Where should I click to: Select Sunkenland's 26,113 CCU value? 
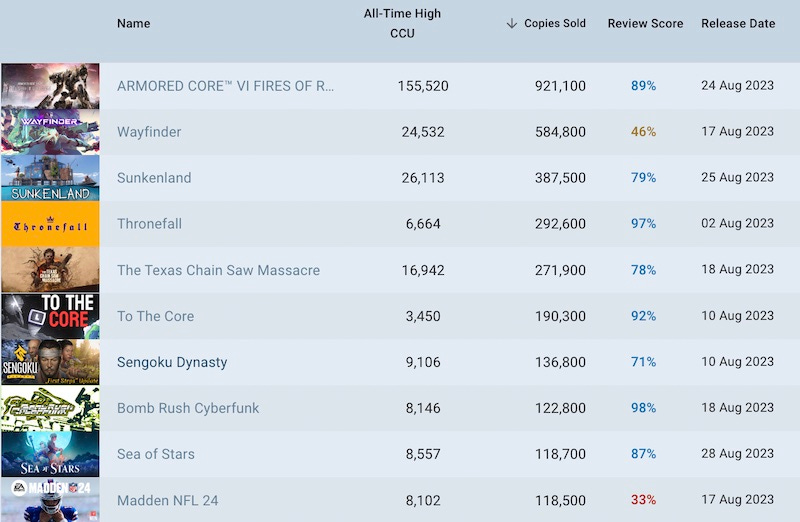(x=423, y=178)
